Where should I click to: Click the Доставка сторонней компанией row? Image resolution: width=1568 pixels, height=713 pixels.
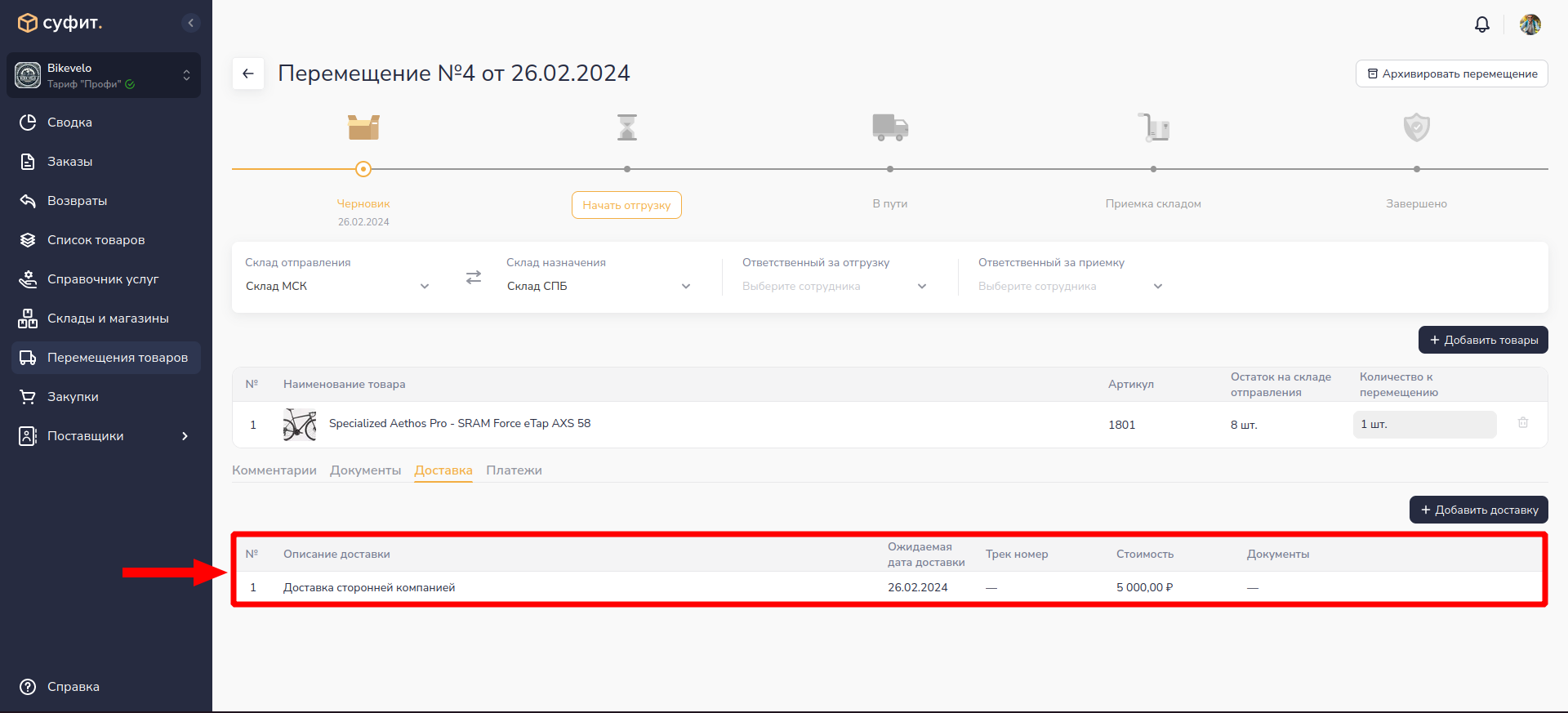pyautogui.click(x=889, y=587)
